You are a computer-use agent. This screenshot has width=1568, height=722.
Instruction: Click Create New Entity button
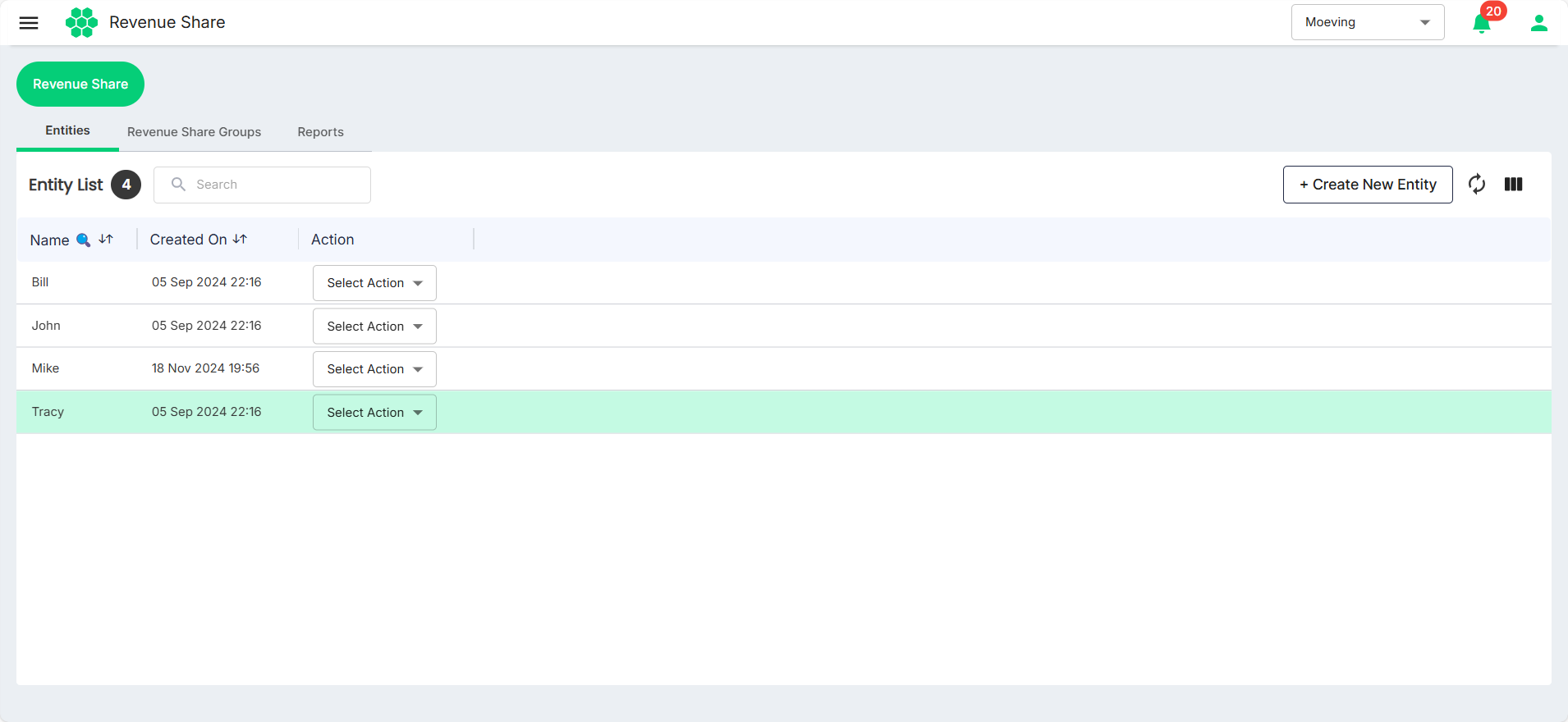pos(1368,185)
